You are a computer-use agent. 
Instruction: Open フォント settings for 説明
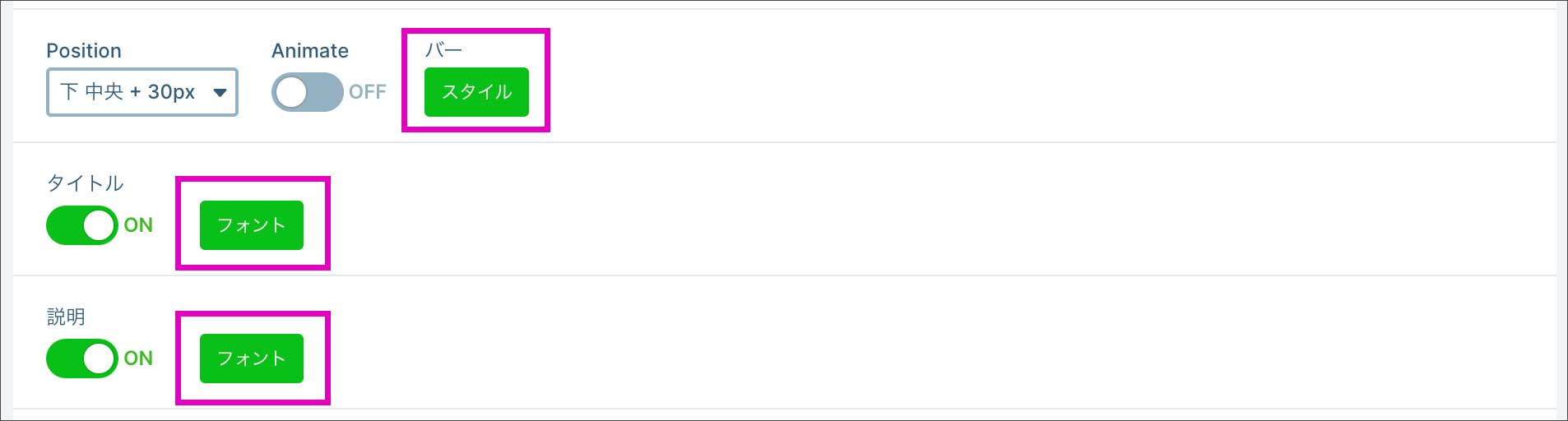point(251,359)
